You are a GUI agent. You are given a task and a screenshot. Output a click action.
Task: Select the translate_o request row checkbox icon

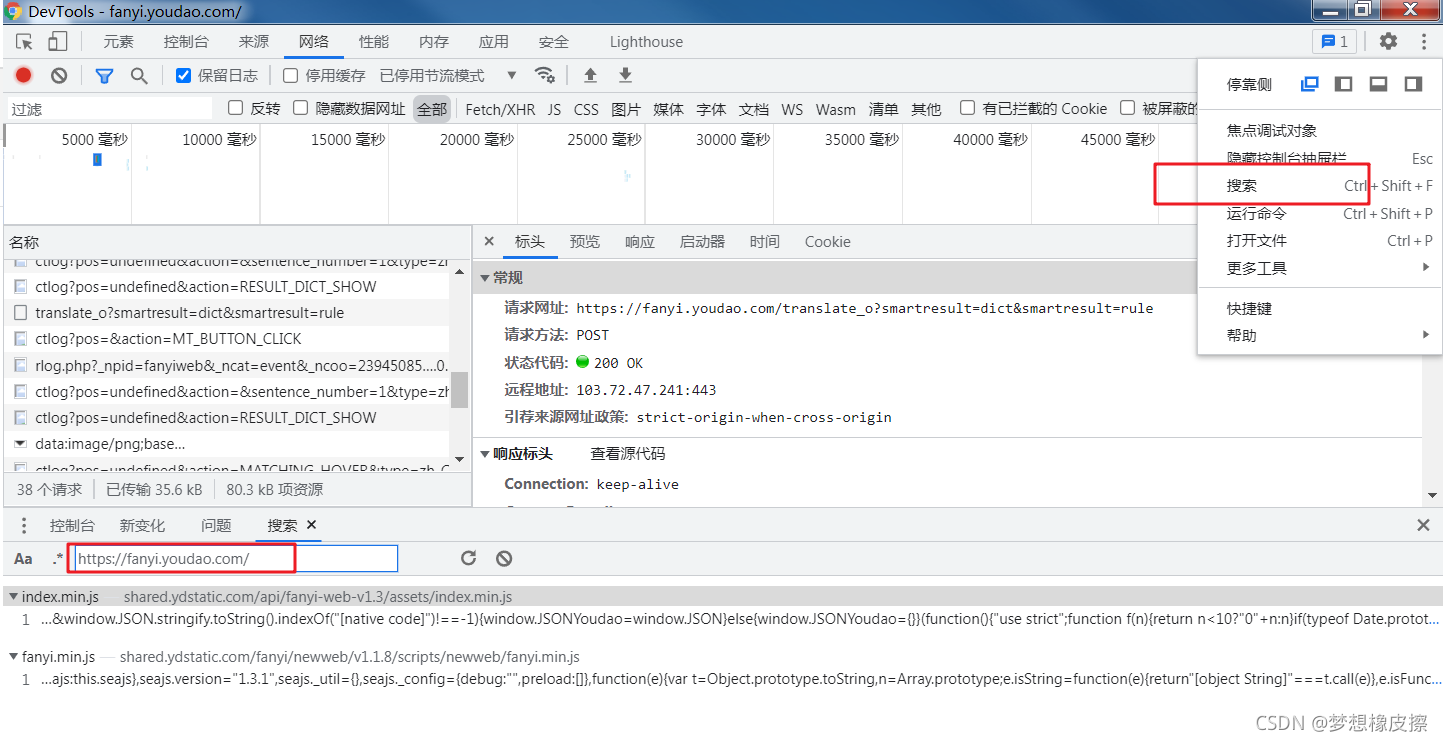coord(20,313)
